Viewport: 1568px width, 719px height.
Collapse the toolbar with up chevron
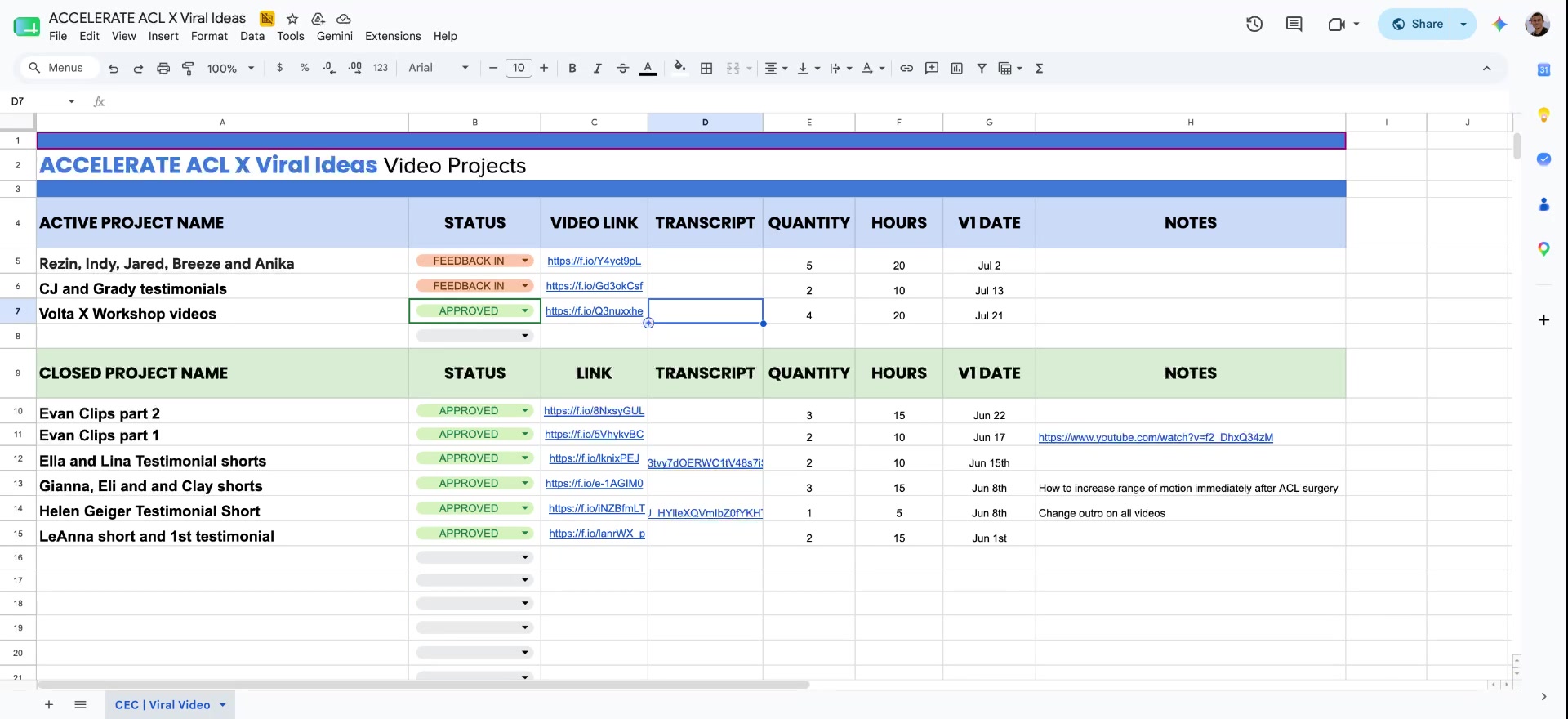click(1487, 69)
